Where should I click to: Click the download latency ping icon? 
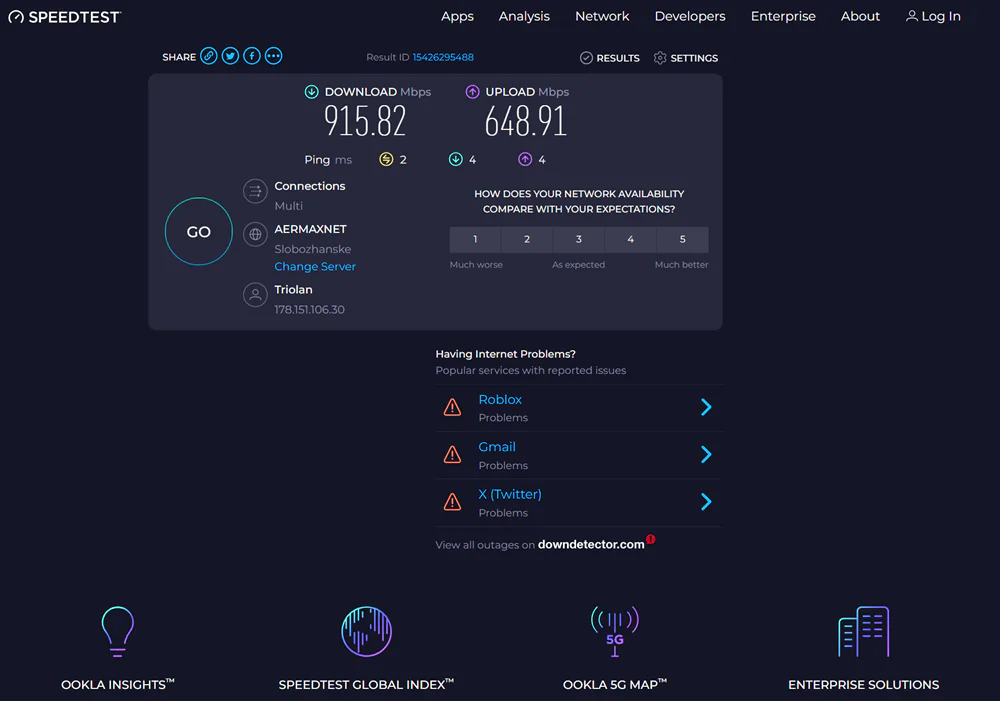(x=455, y=159)
